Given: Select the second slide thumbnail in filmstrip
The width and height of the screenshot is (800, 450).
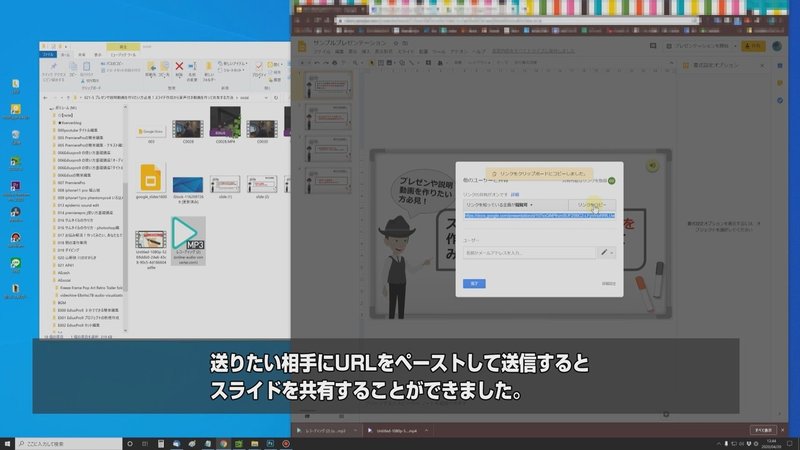Looking at the screenshot, I should pyautogui.click(x=328, y=117).
